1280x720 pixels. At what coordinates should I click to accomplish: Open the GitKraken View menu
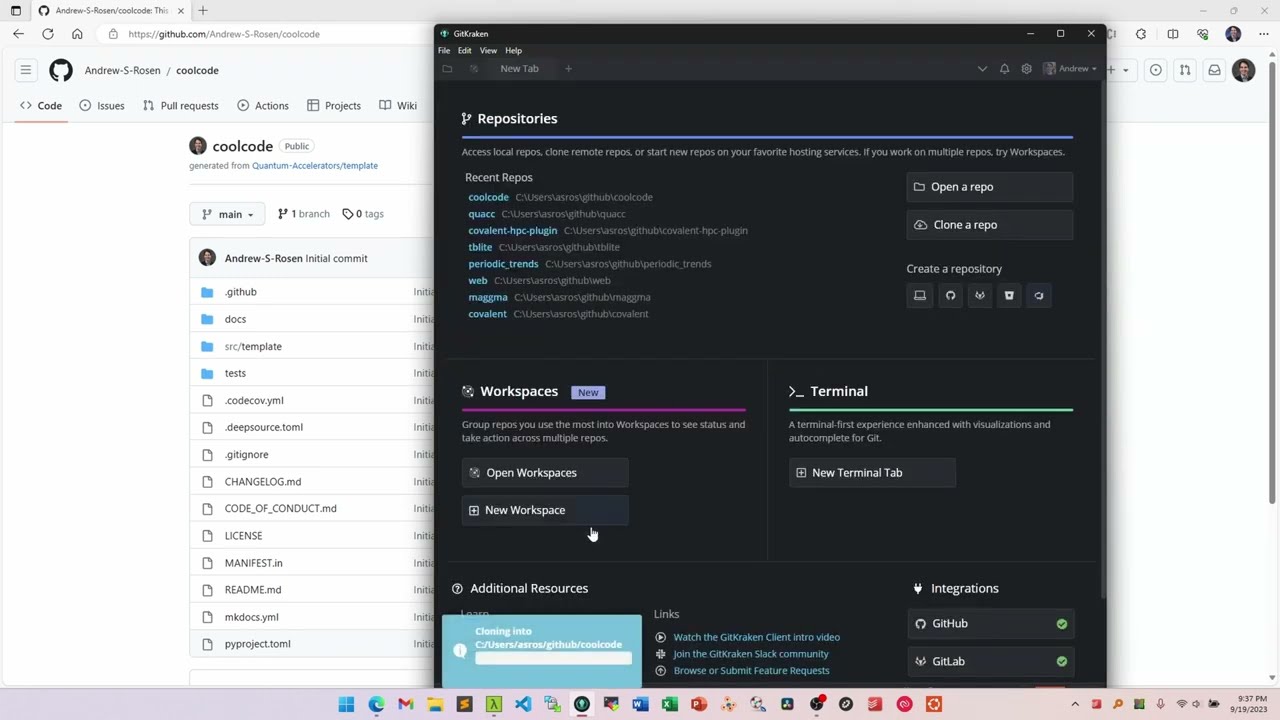click(x=488, y=50)
